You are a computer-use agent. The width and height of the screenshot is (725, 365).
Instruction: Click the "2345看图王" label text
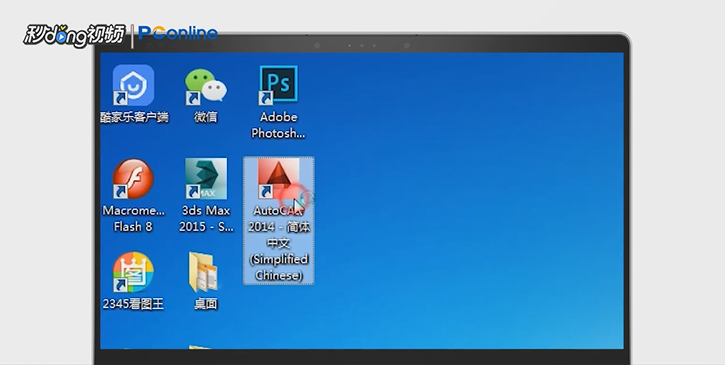(134, 304)
